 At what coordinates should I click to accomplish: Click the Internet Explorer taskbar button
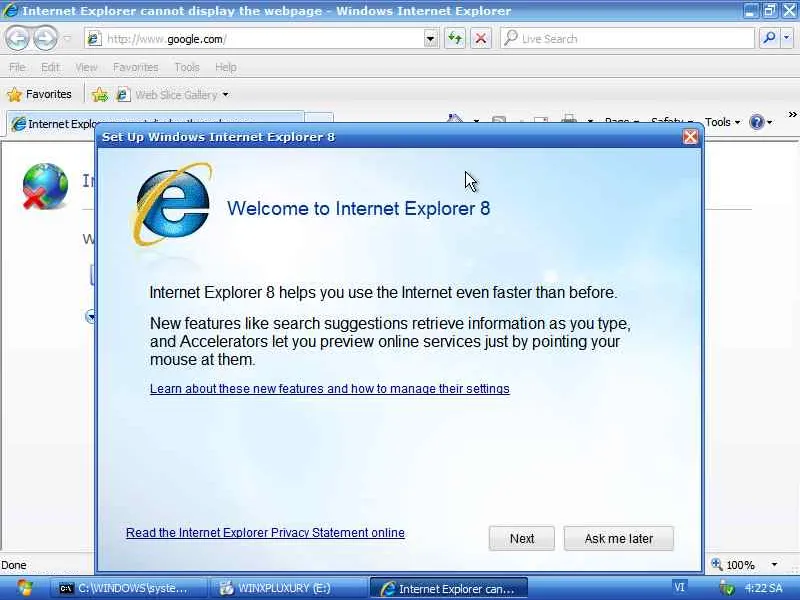click(448, 589)
